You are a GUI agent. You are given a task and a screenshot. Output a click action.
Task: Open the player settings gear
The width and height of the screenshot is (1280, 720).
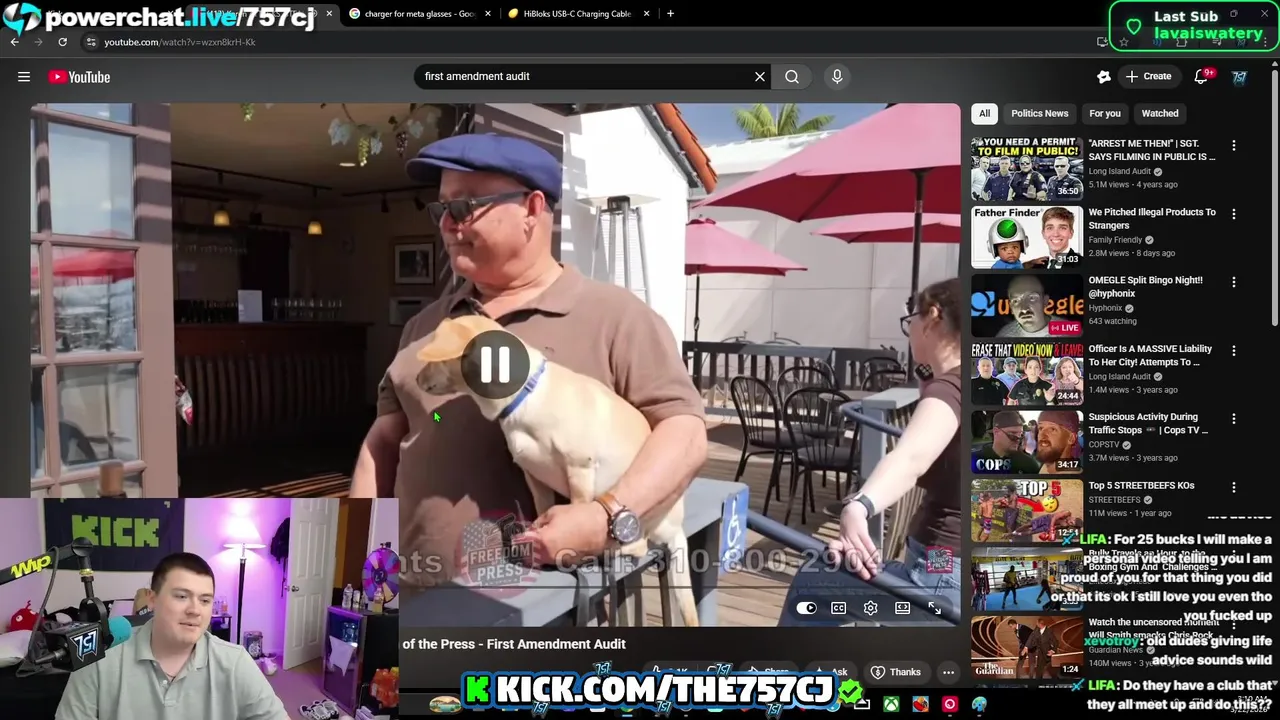coord(871,608)
